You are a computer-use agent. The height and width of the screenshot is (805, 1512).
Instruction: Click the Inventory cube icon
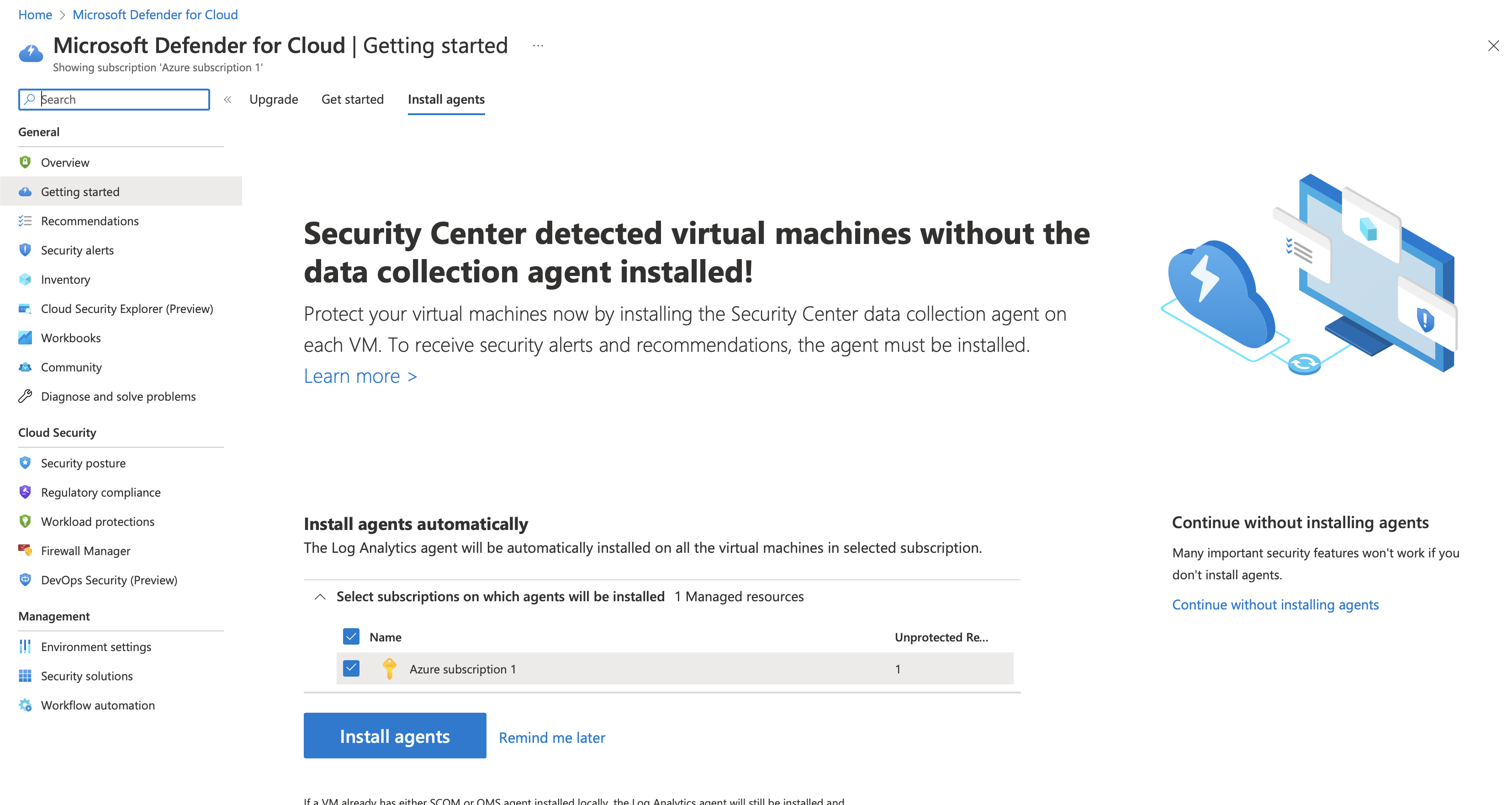click(x=25, y=280)
